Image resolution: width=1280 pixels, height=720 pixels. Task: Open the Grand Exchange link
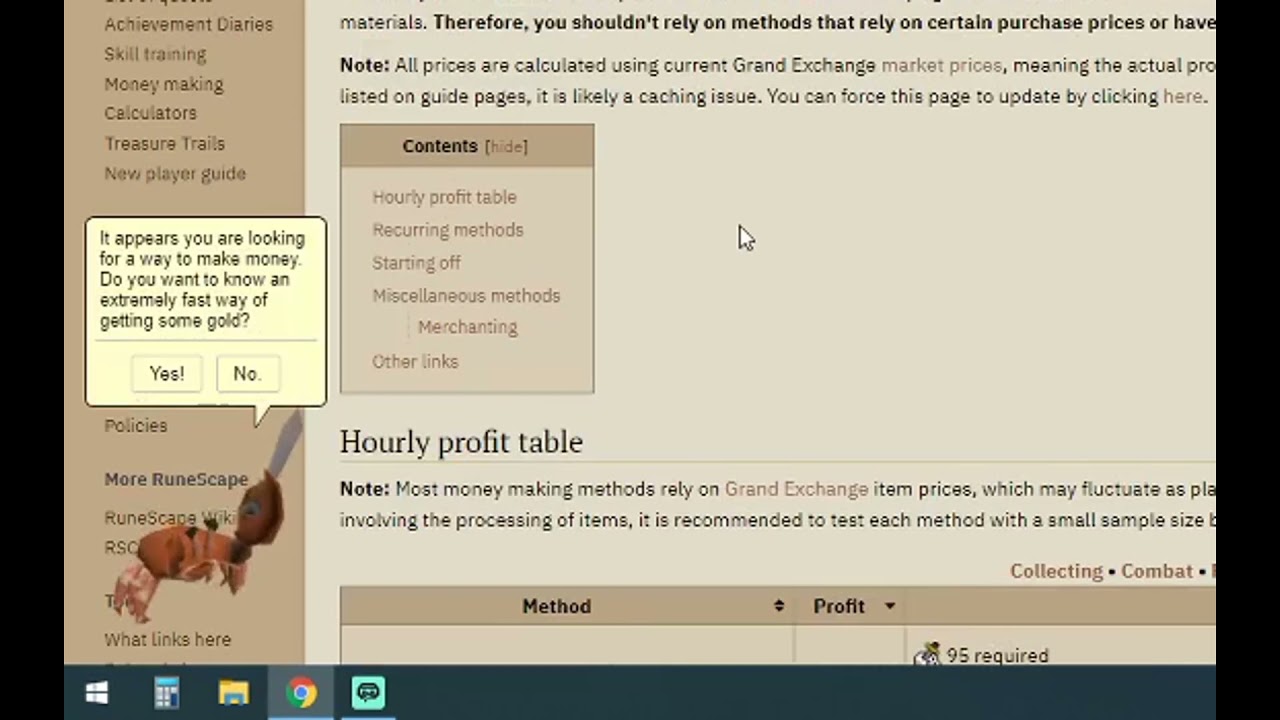[796, 489]
